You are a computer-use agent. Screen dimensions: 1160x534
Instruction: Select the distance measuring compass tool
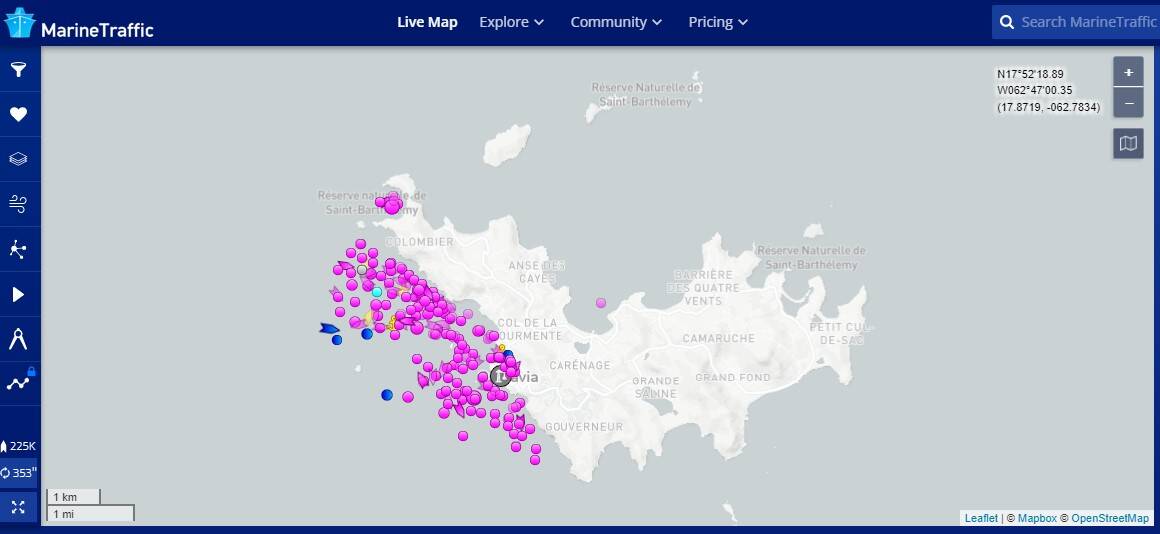[x=18, y=339]
